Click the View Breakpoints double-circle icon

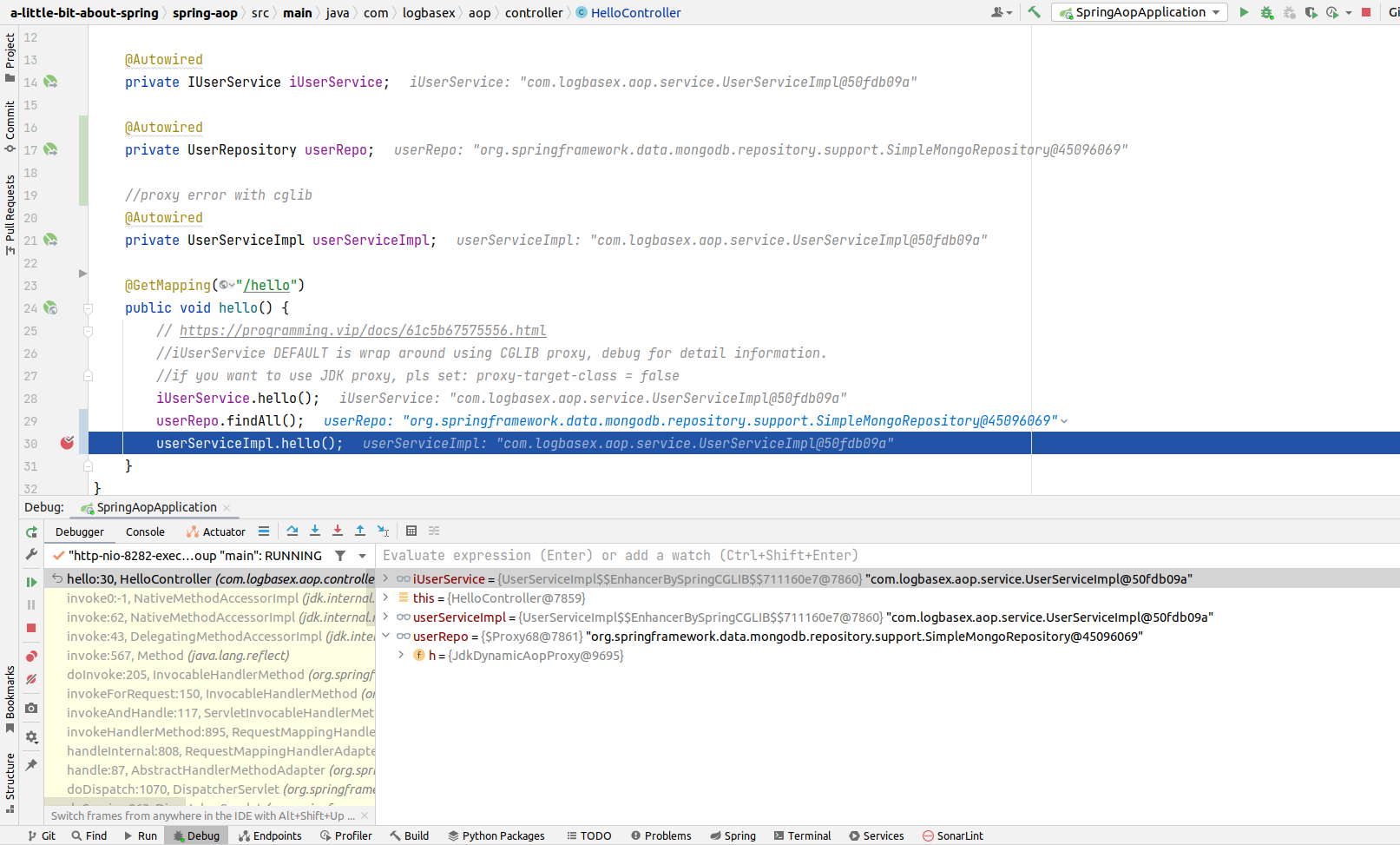(31, 657)
